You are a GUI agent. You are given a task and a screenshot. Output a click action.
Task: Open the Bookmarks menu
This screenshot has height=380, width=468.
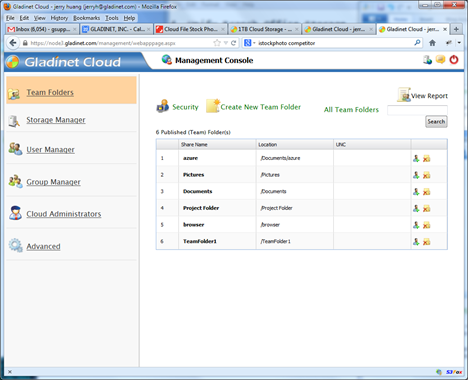(86, 18)
